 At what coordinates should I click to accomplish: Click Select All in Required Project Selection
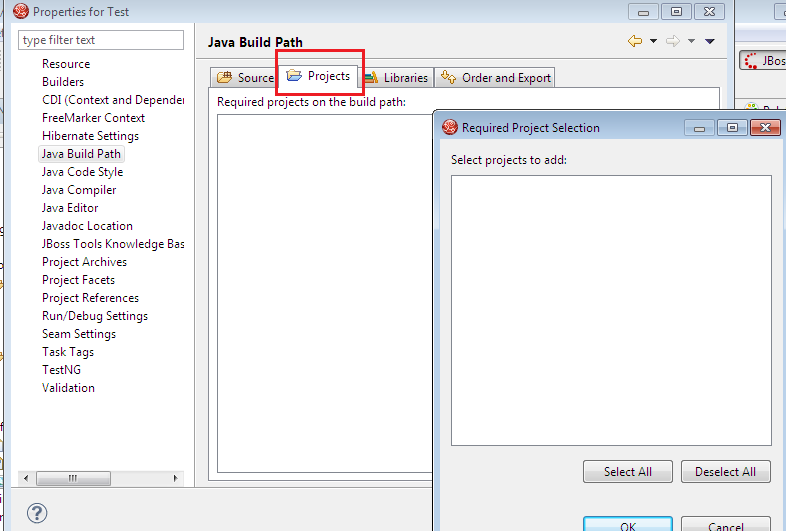[x=628, y=472]
